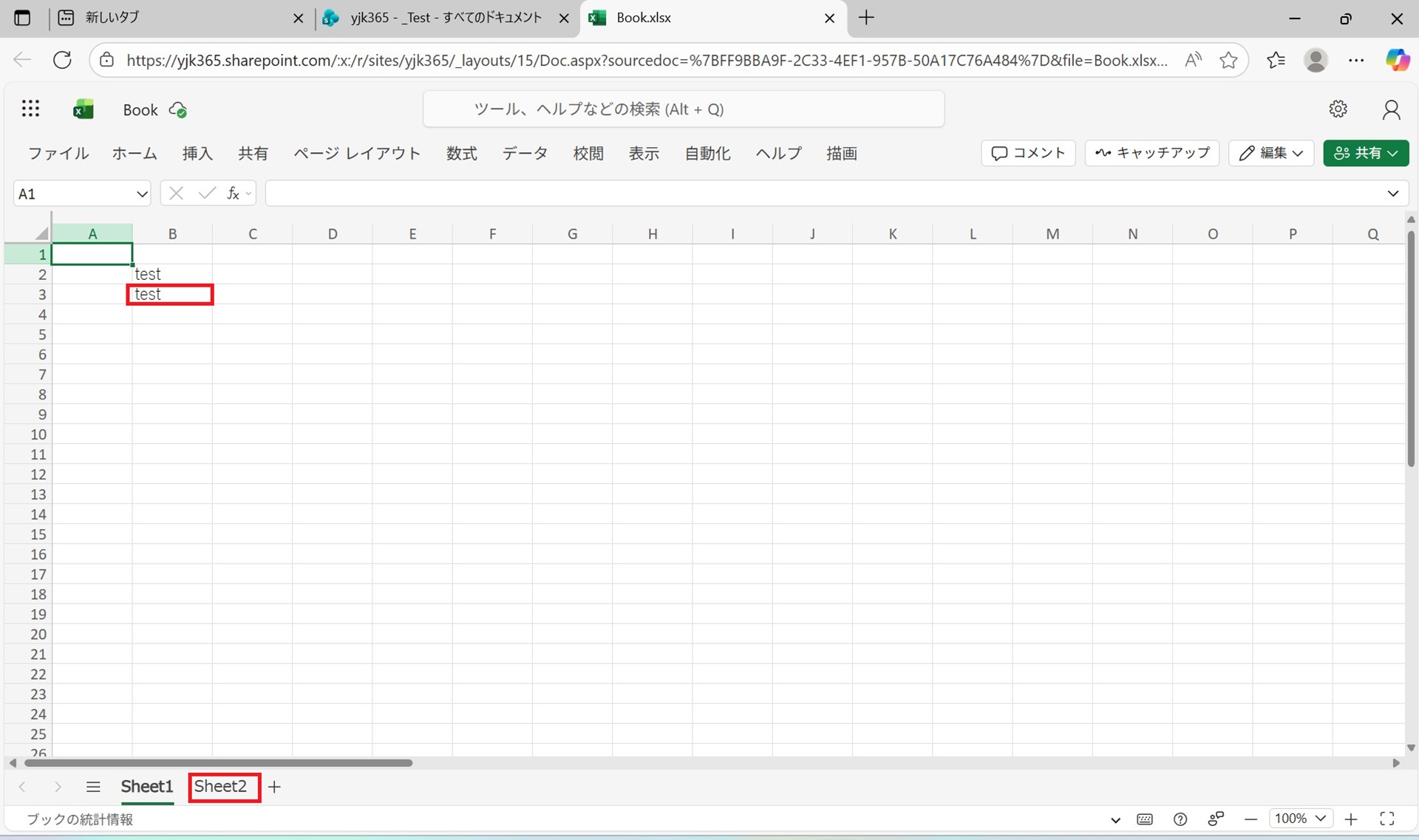
Task: Add a new sheet with plus icon
Action: click(x=274, y=787)
